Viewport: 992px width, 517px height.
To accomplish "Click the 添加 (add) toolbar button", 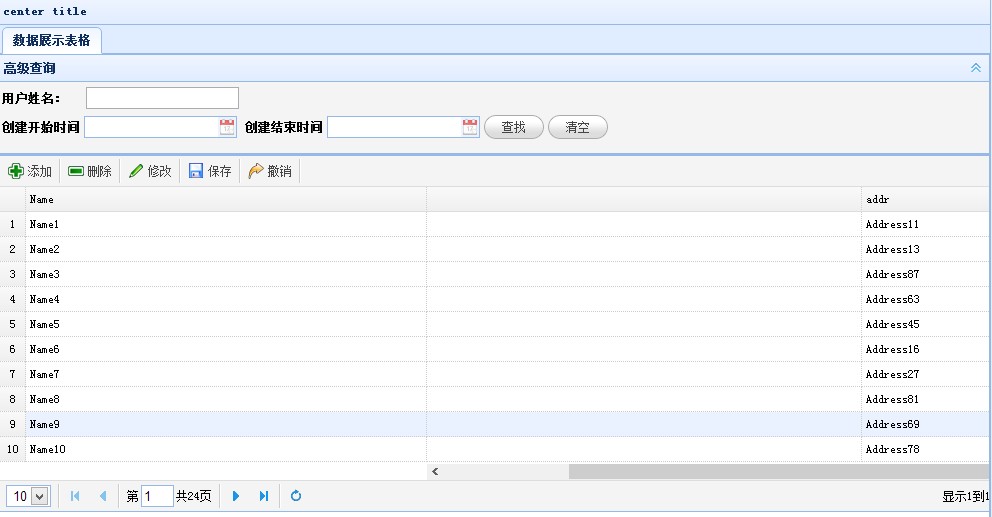I will click(30, 171).
